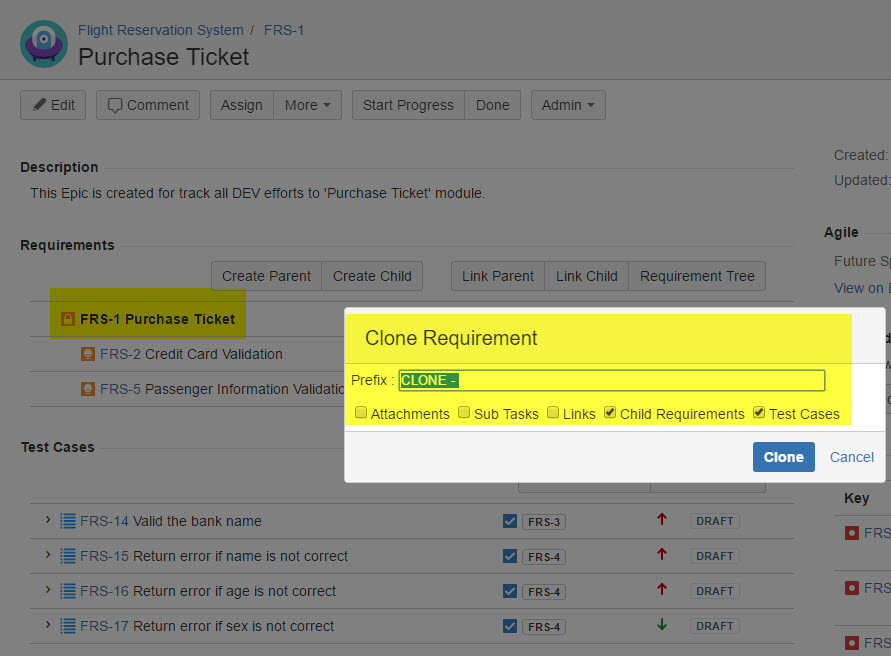
Task: Click the Flight Reservation System breadcrumb
Action: point(160,30)
